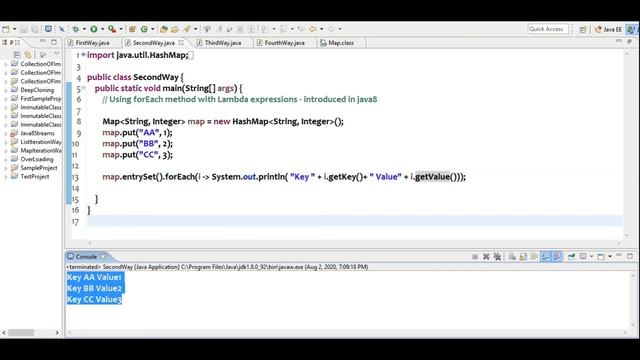Open the New wizard dropdown arrow

(14, 29)
